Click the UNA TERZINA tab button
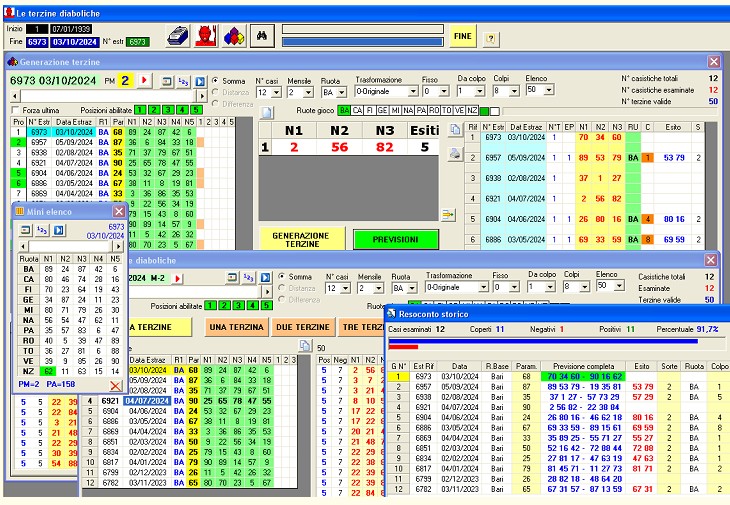The height and width of the screenshot is (505, 730). 236,327
